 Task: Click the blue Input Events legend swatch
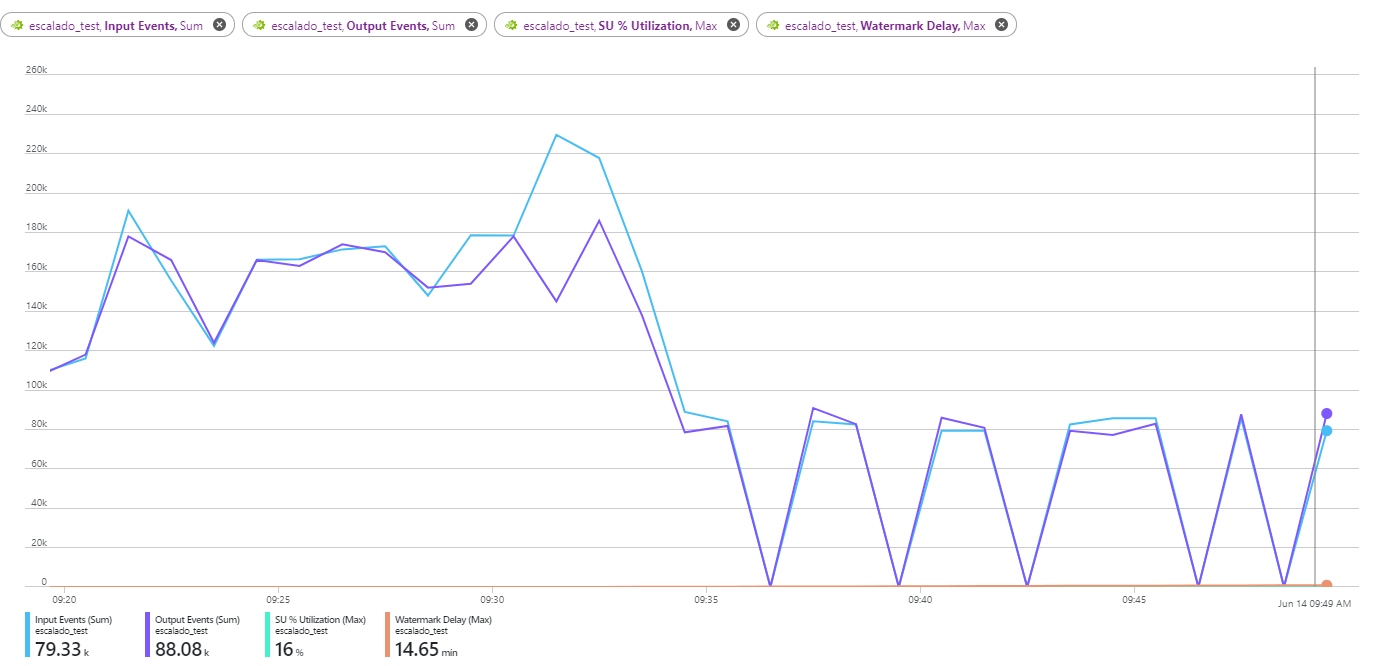[28, 635]
